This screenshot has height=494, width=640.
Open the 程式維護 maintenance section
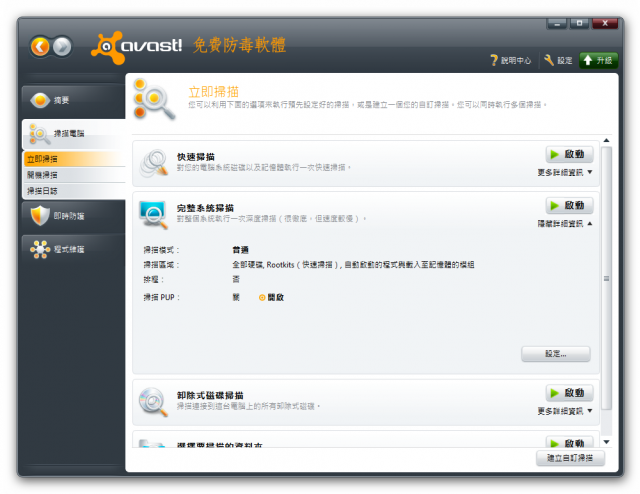pos(73,249)
